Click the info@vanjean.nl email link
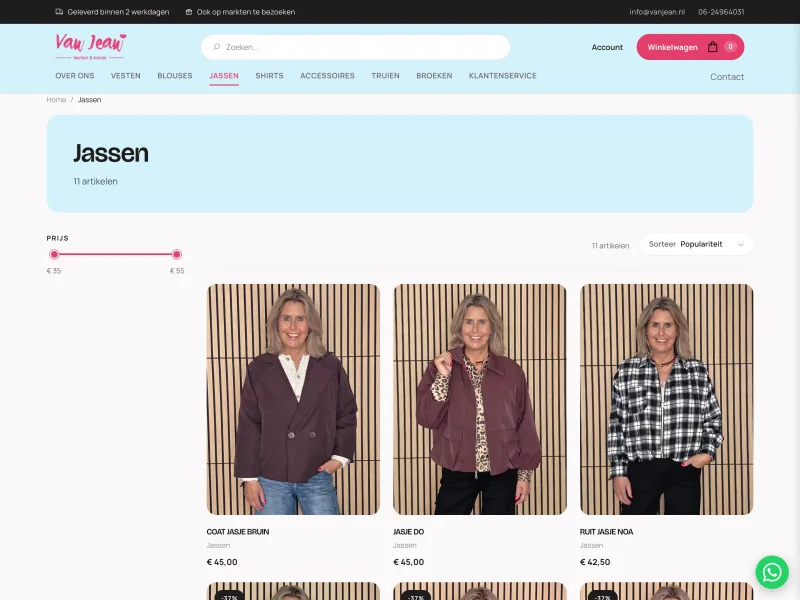 pos(657,12)
